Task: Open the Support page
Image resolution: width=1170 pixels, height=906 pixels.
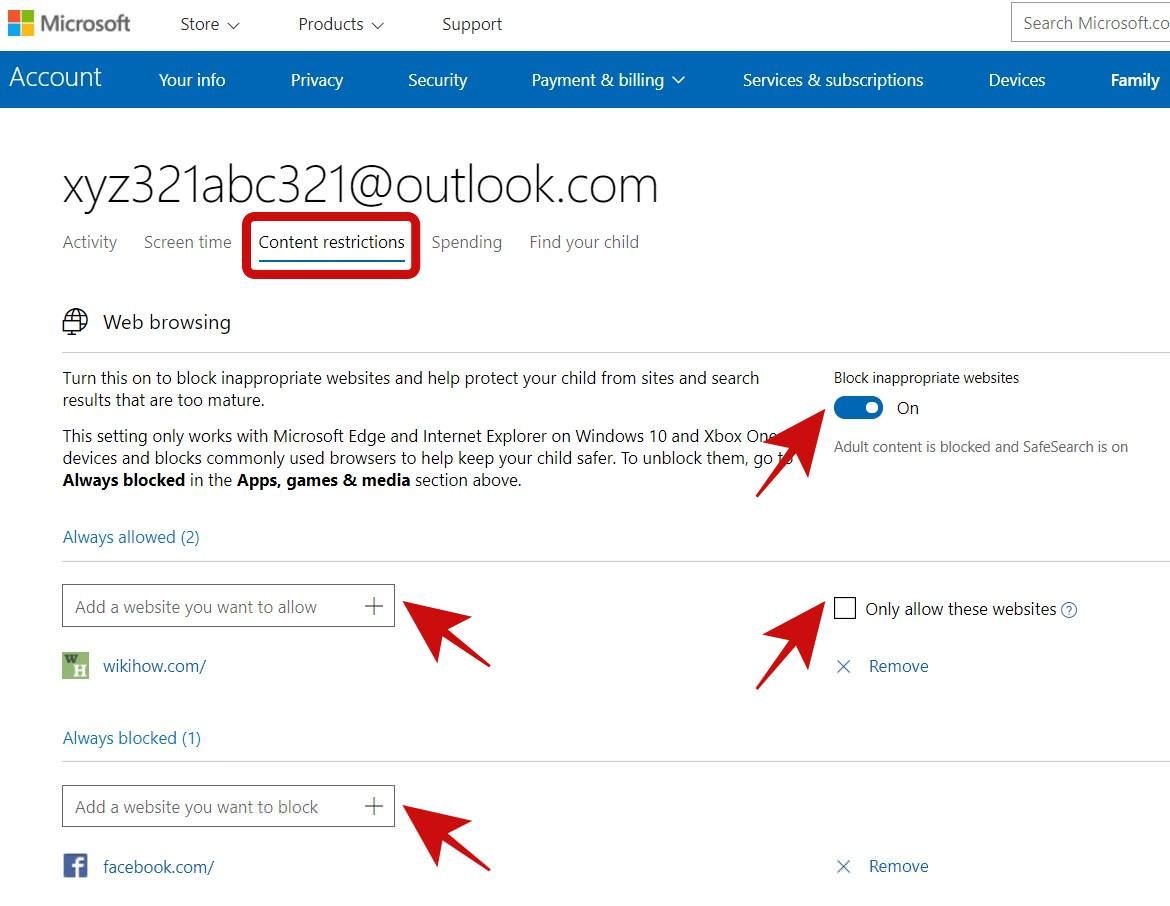Action: [x=472, y=24]
